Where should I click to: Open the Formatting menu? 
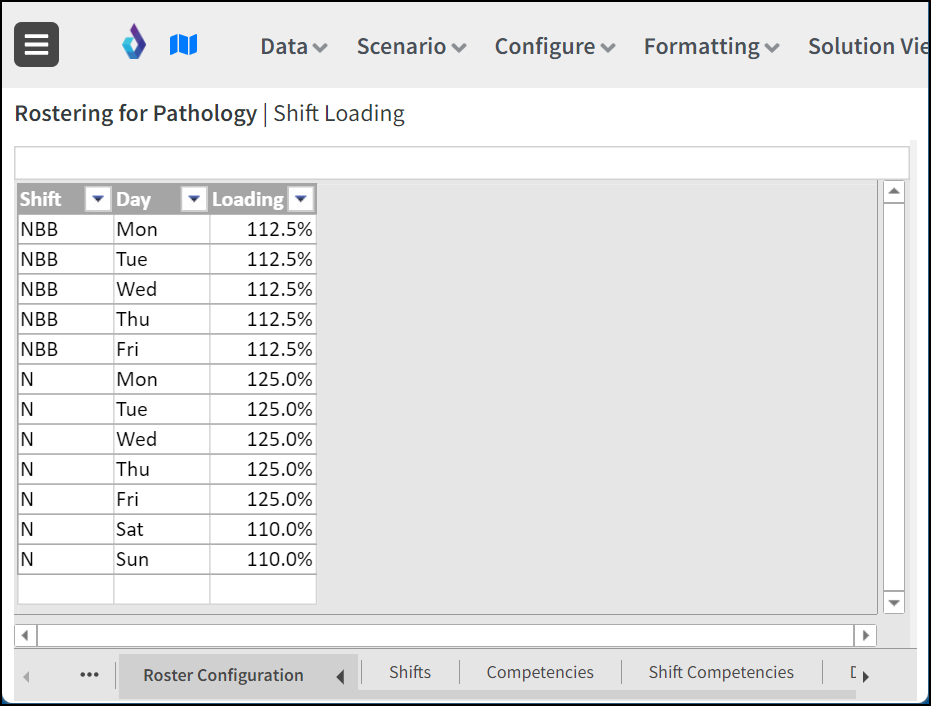(711, 46)
